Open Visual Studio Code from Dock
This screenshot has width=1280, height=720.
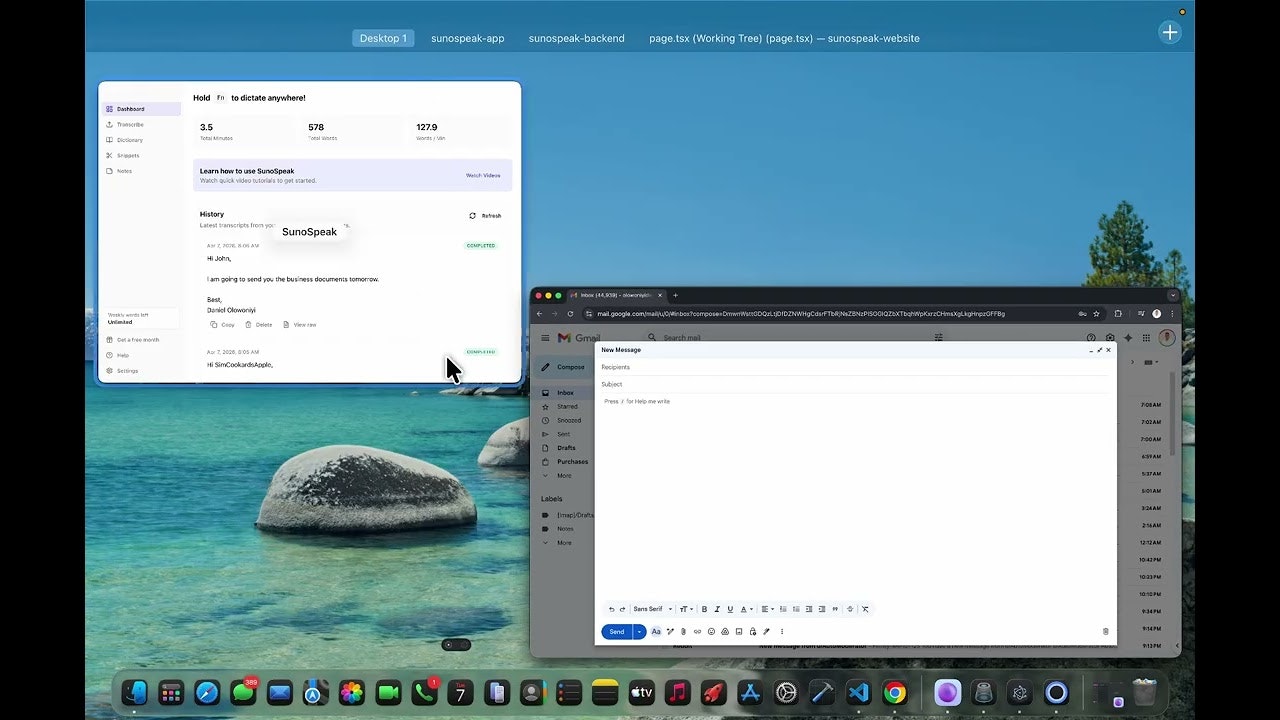pos(858,692)
